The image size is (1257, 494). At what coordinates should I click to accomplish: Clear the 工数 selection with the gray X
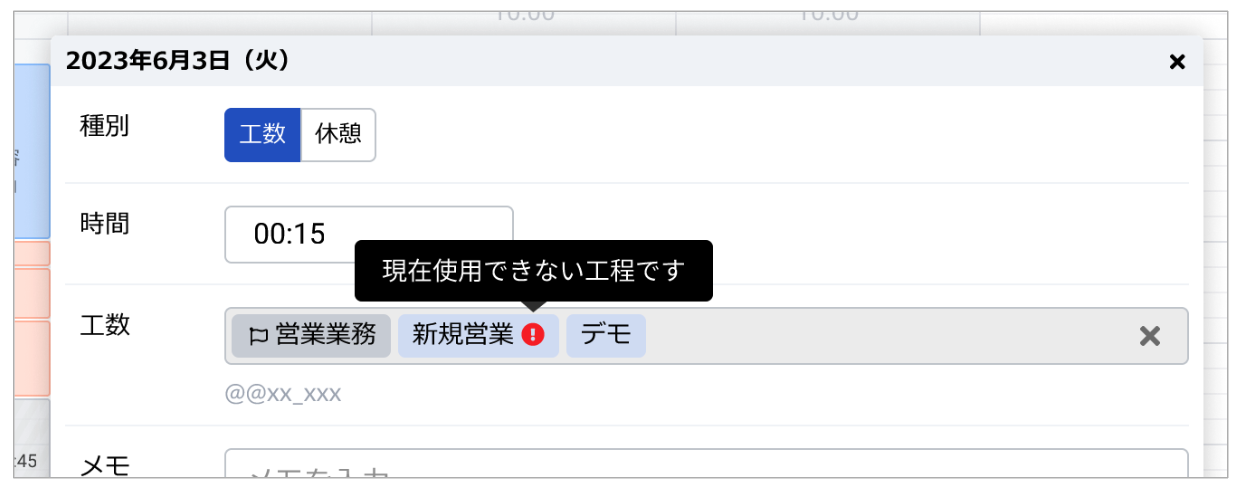[x=1150, y=336]
